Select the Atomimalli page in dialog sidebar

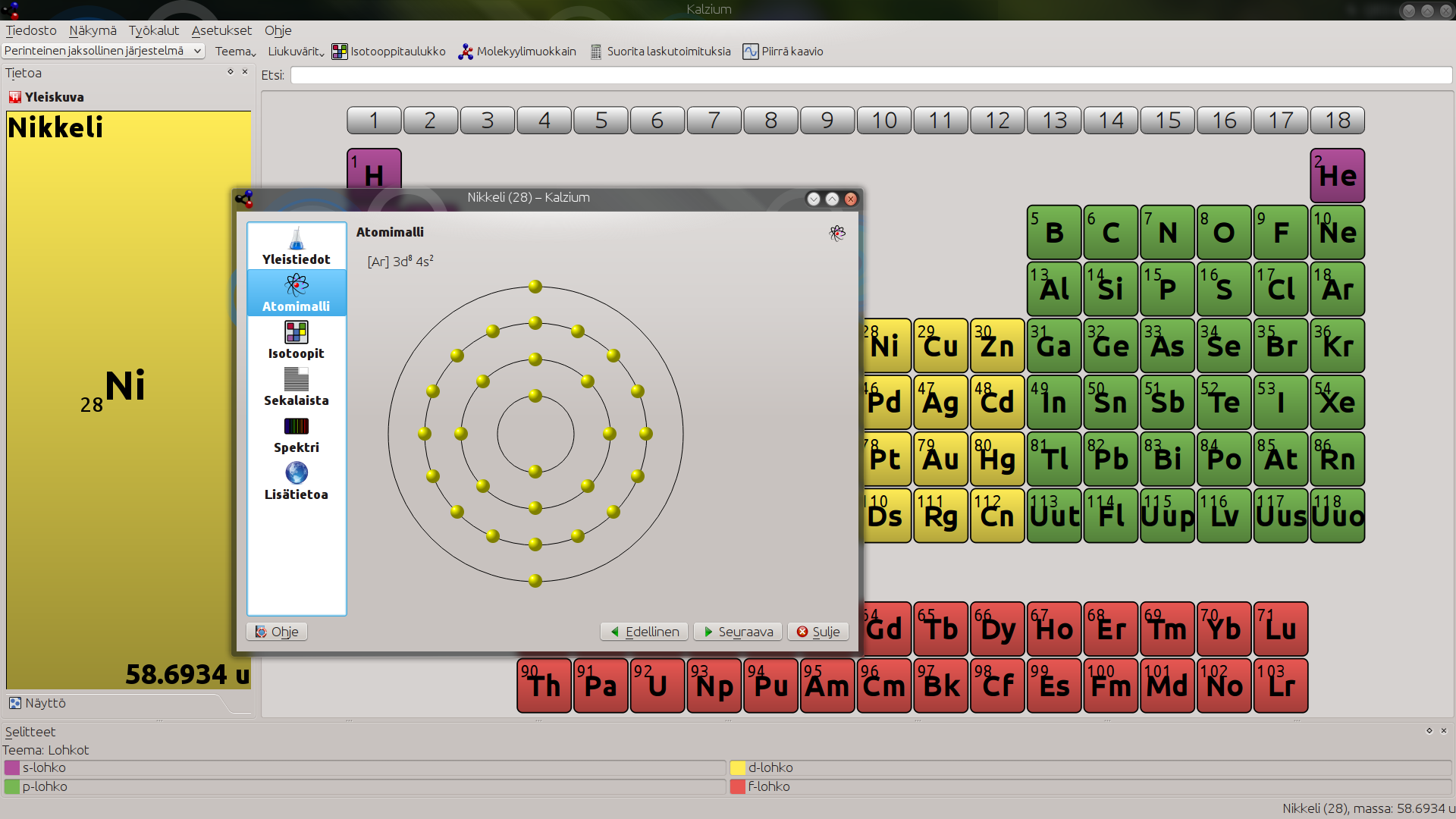297,293
